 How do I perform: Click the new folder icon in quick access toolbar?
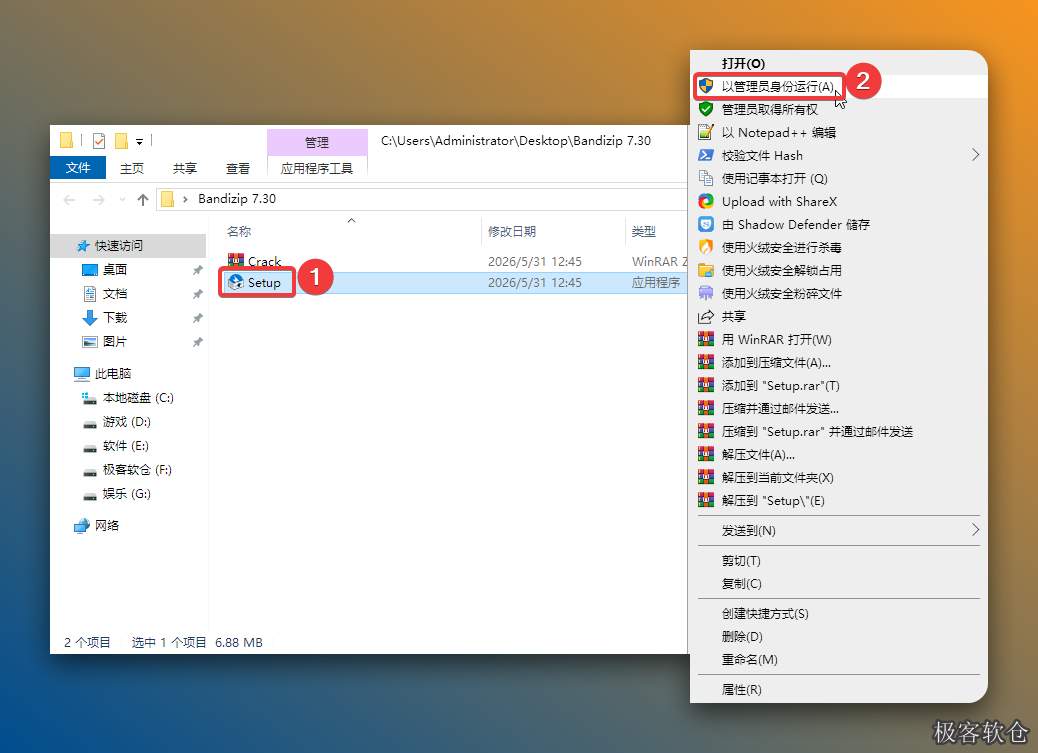[x=121, y=140]
